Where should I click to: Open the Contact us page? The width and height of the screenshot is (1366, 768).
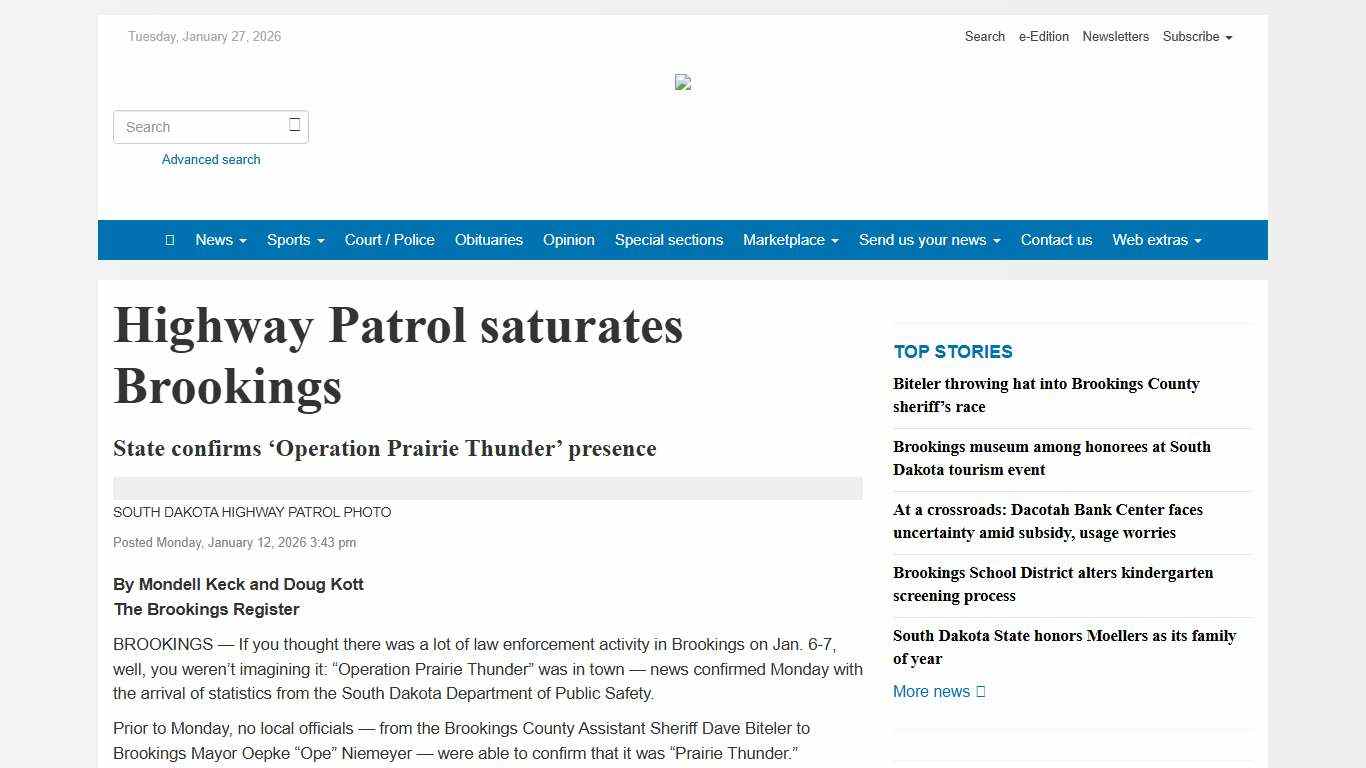1056,240
